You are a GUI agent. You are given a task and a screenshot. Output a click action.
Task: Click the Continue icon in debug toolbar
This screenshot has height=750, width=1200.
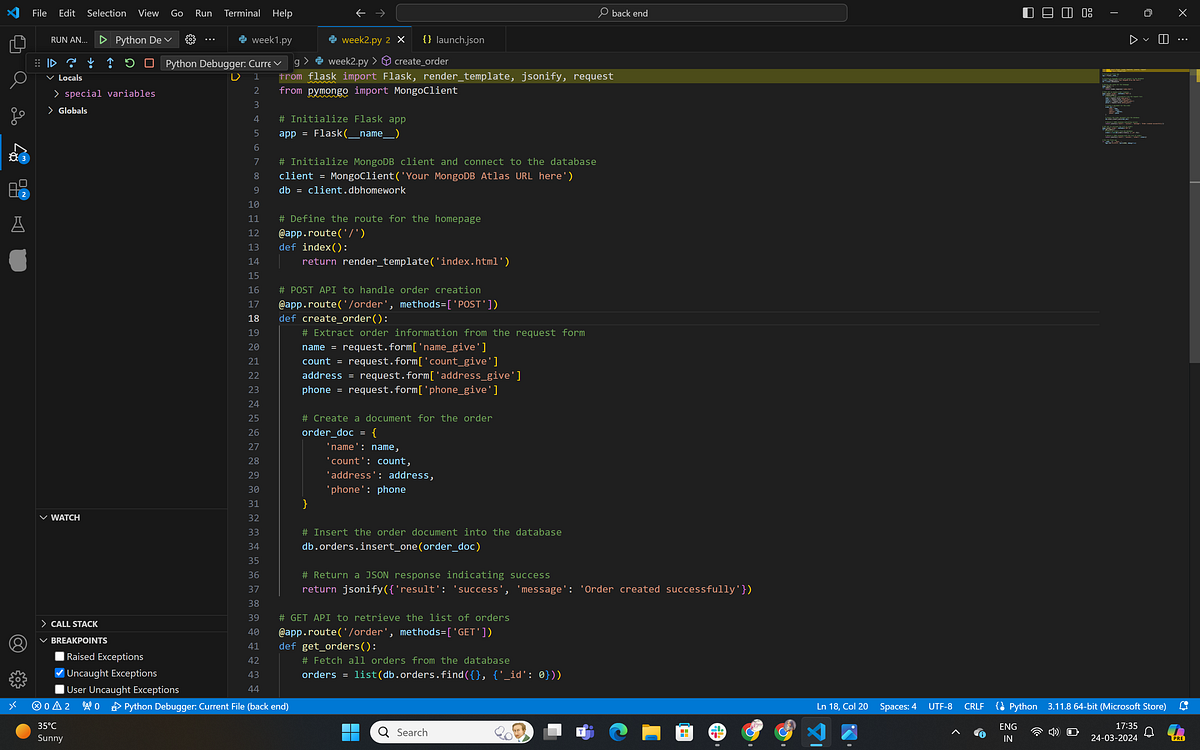click(x=53, y=61)
